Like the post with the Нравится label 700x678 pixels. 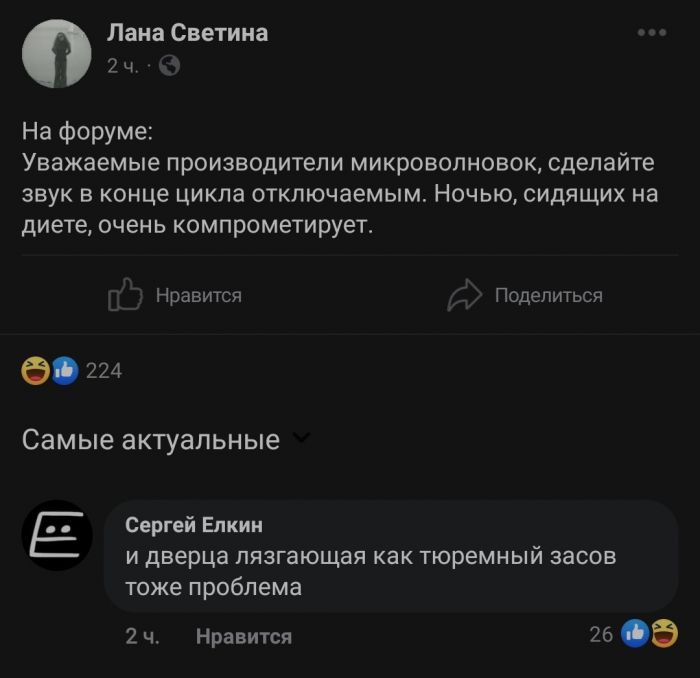coord(199,295)
